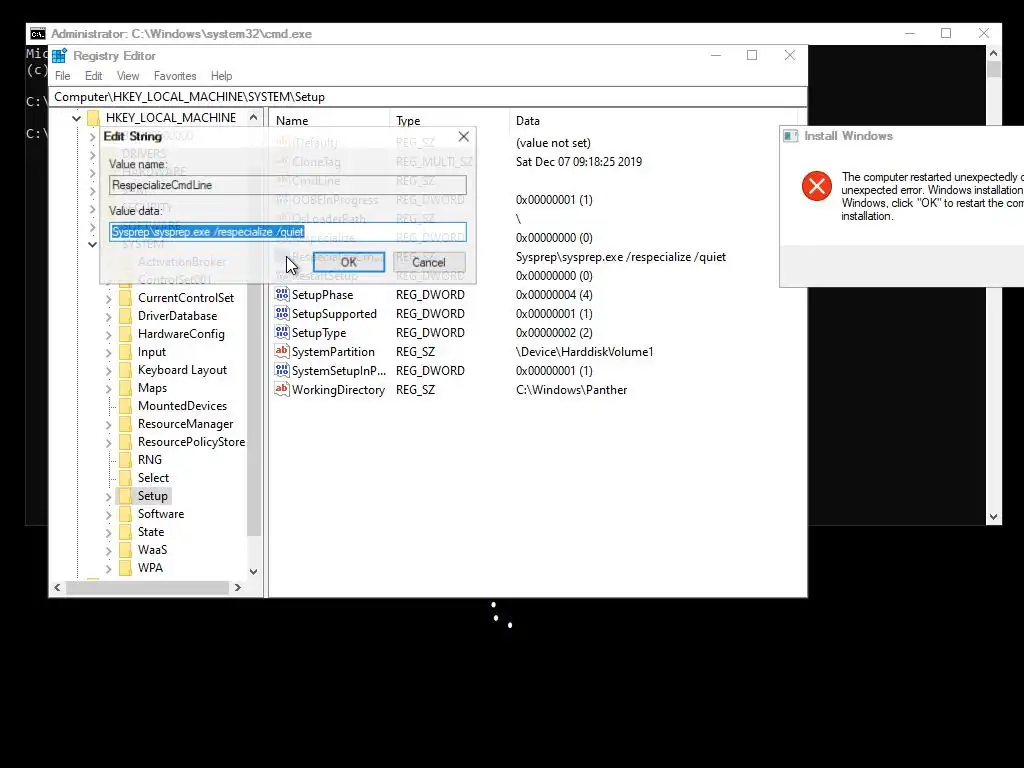Image resolution: width=1024 pixels, height=768 pixels.
Task: Click the ResourcePolicyStore folder icon
Action: point(125,442)
